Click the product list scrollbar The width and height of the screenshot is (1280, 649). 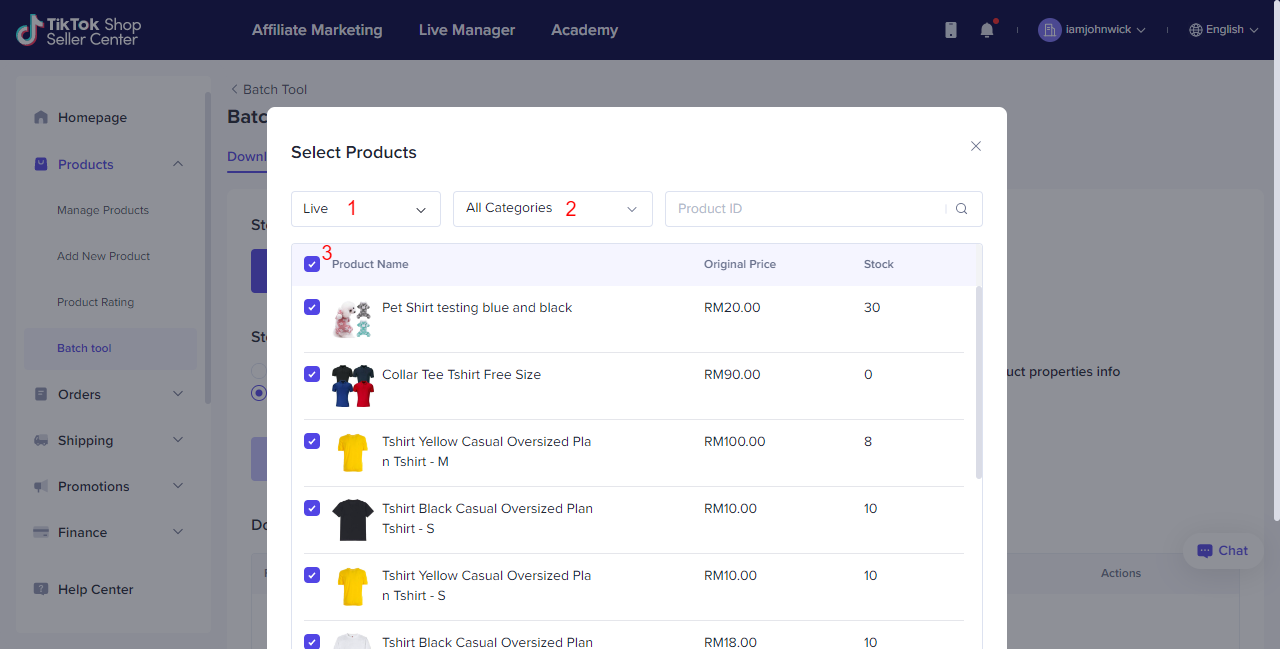point(979,382)
